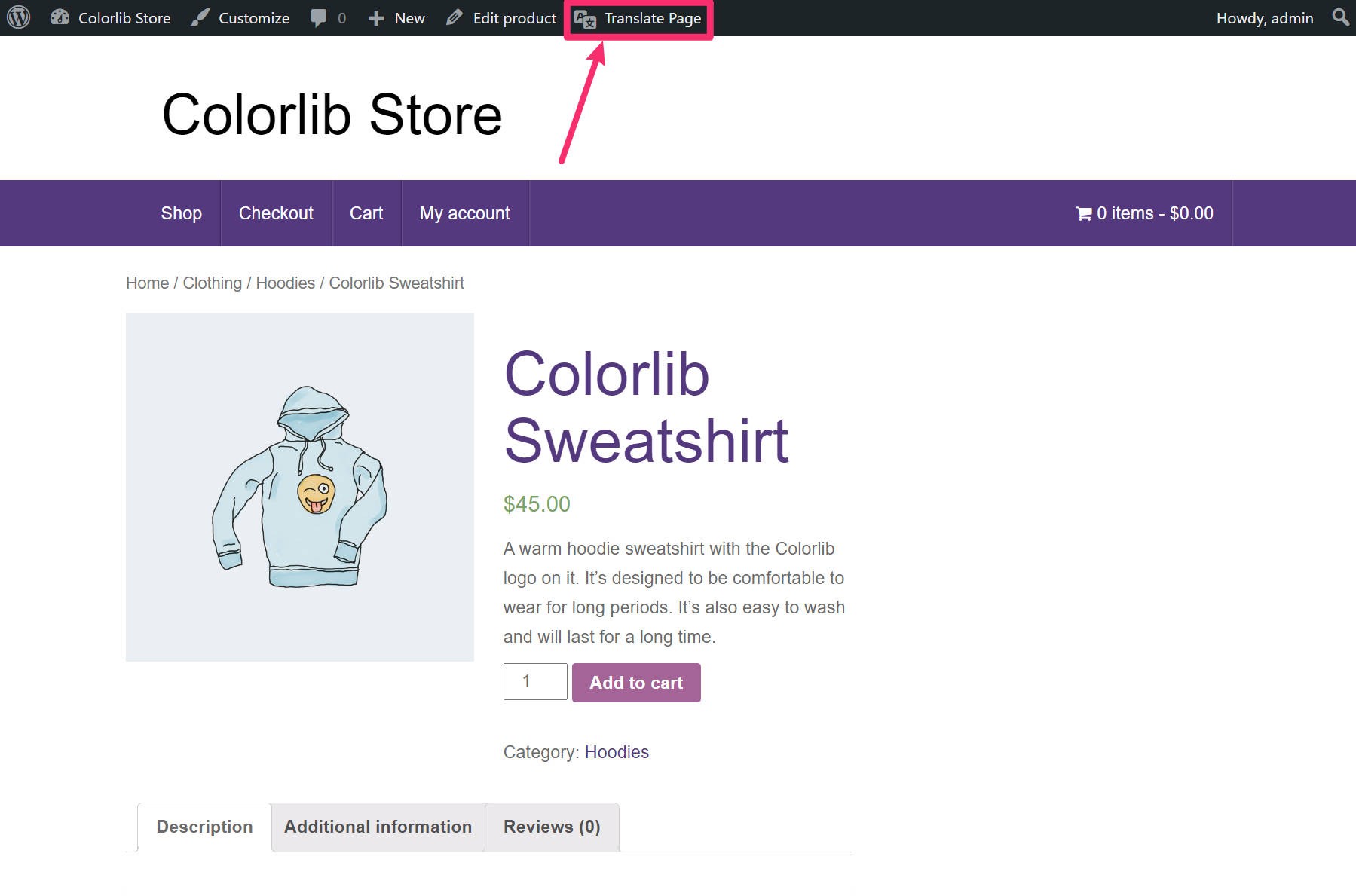Open the New content menu
This screenshot has width=1356, height=896.
coord(409,18)
